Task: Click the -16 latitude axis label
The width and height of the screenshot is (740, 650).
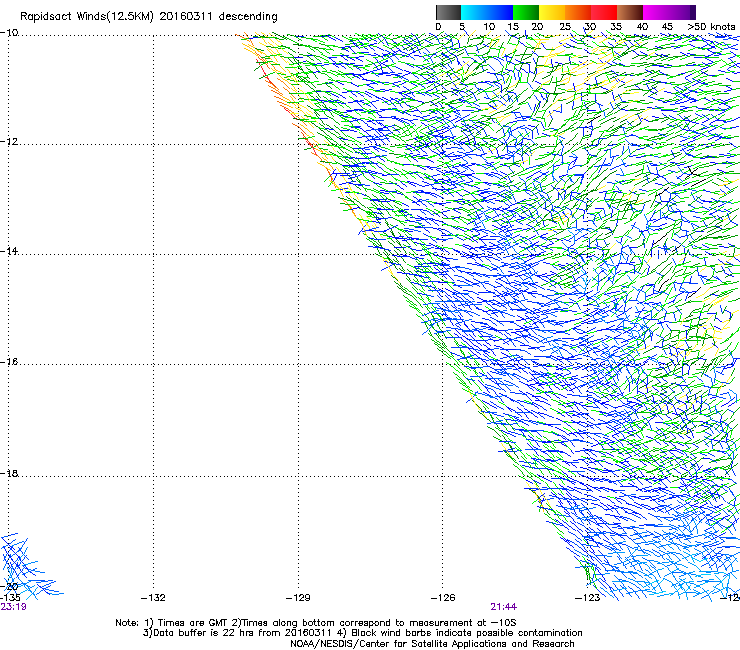Action: click(9, 362)
